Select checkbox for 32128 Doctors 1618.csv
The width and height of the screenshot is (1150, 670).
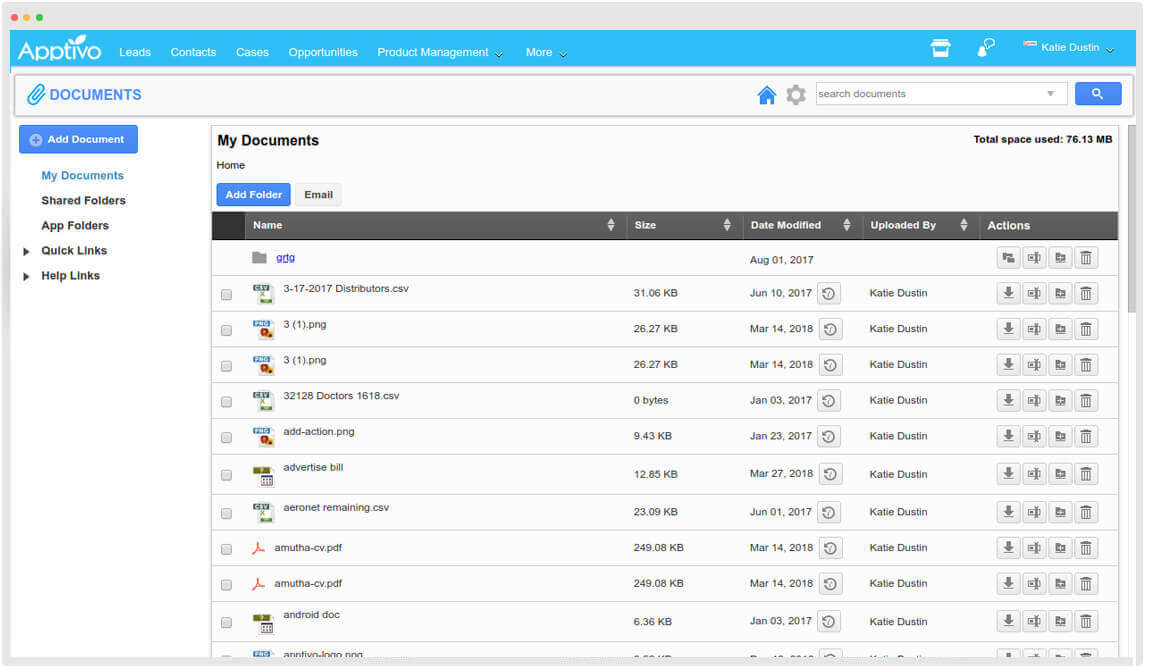coord(226,402)
